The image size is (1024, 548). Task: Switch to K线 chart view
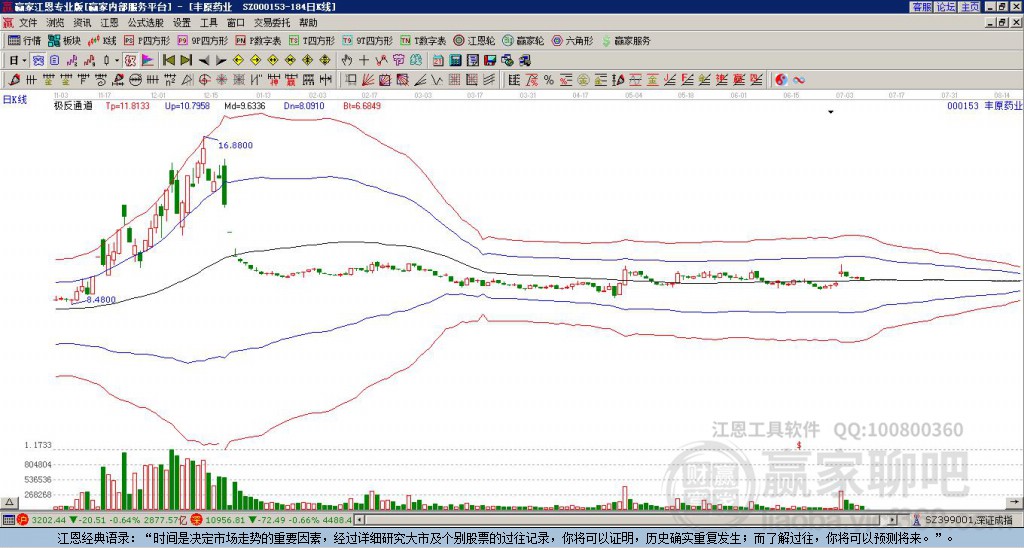click(x=102, y=41)
